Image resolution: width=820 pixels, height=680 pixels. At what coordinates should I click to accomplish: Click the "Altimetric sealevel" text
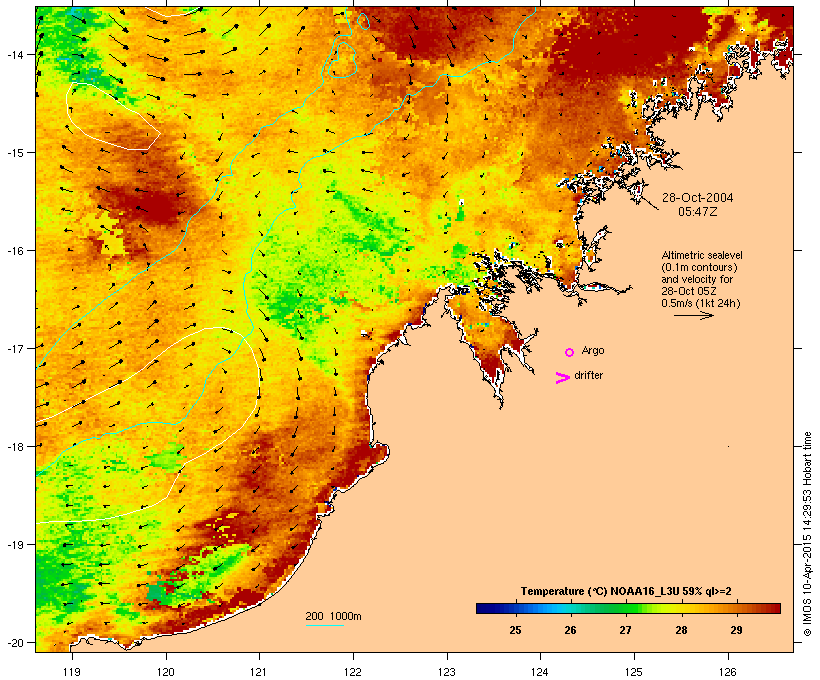click(702, 255)
